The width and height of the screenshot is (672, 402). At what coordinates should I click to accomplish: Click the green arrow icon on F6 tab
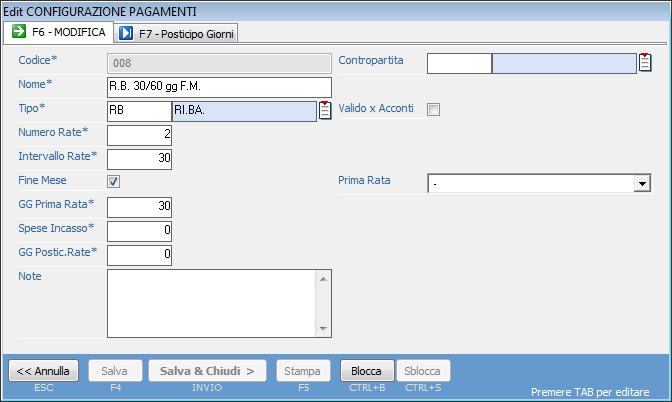click(x=18, y=32)
